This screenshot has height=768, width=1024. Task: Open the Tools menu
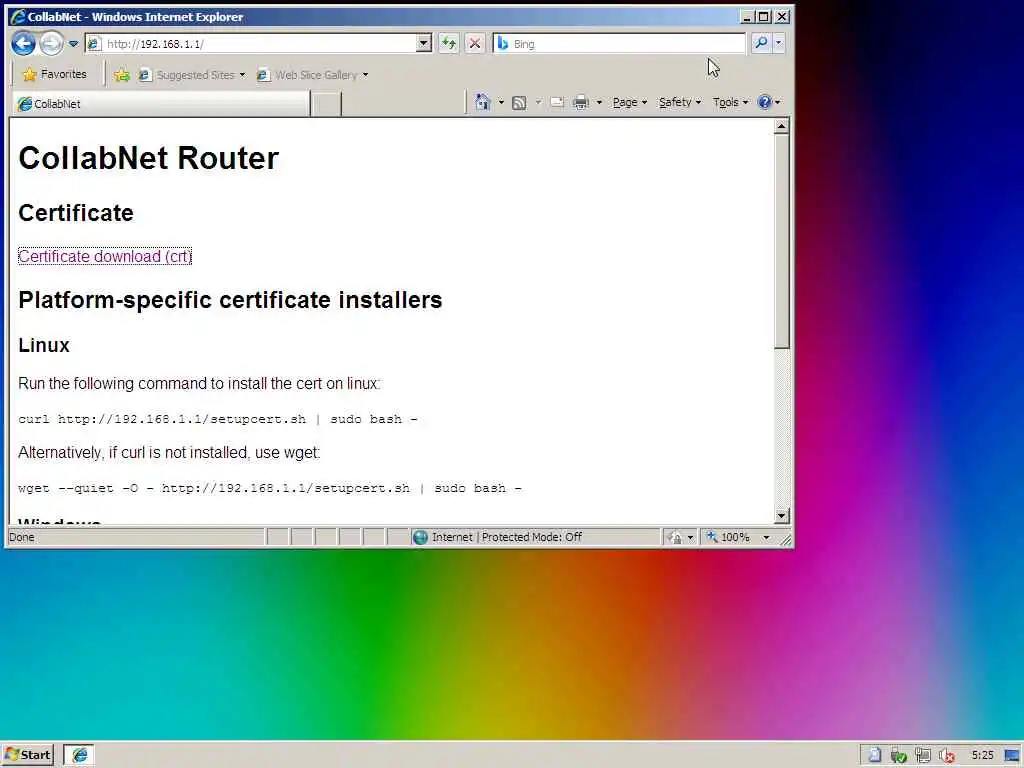point(730,103)
